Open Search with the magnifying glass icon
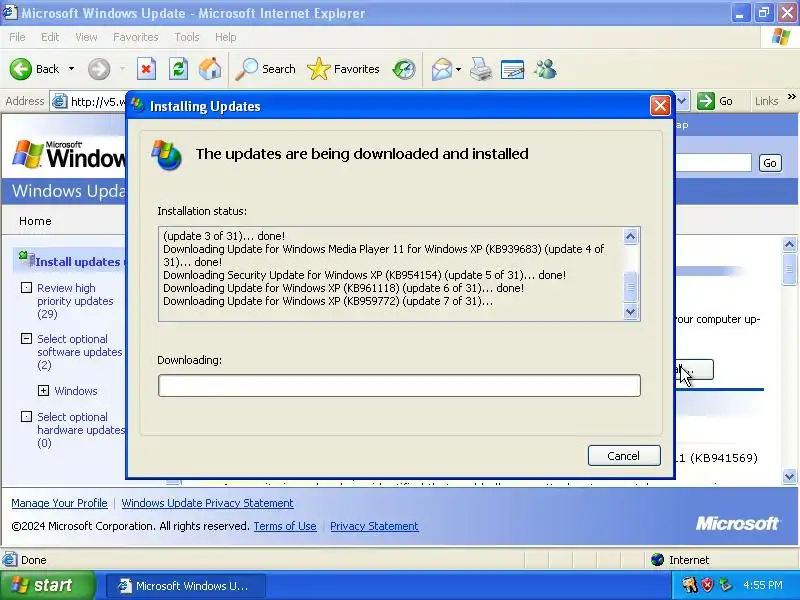The height and width of the screenshot is (600, 800). coord(247,69)
